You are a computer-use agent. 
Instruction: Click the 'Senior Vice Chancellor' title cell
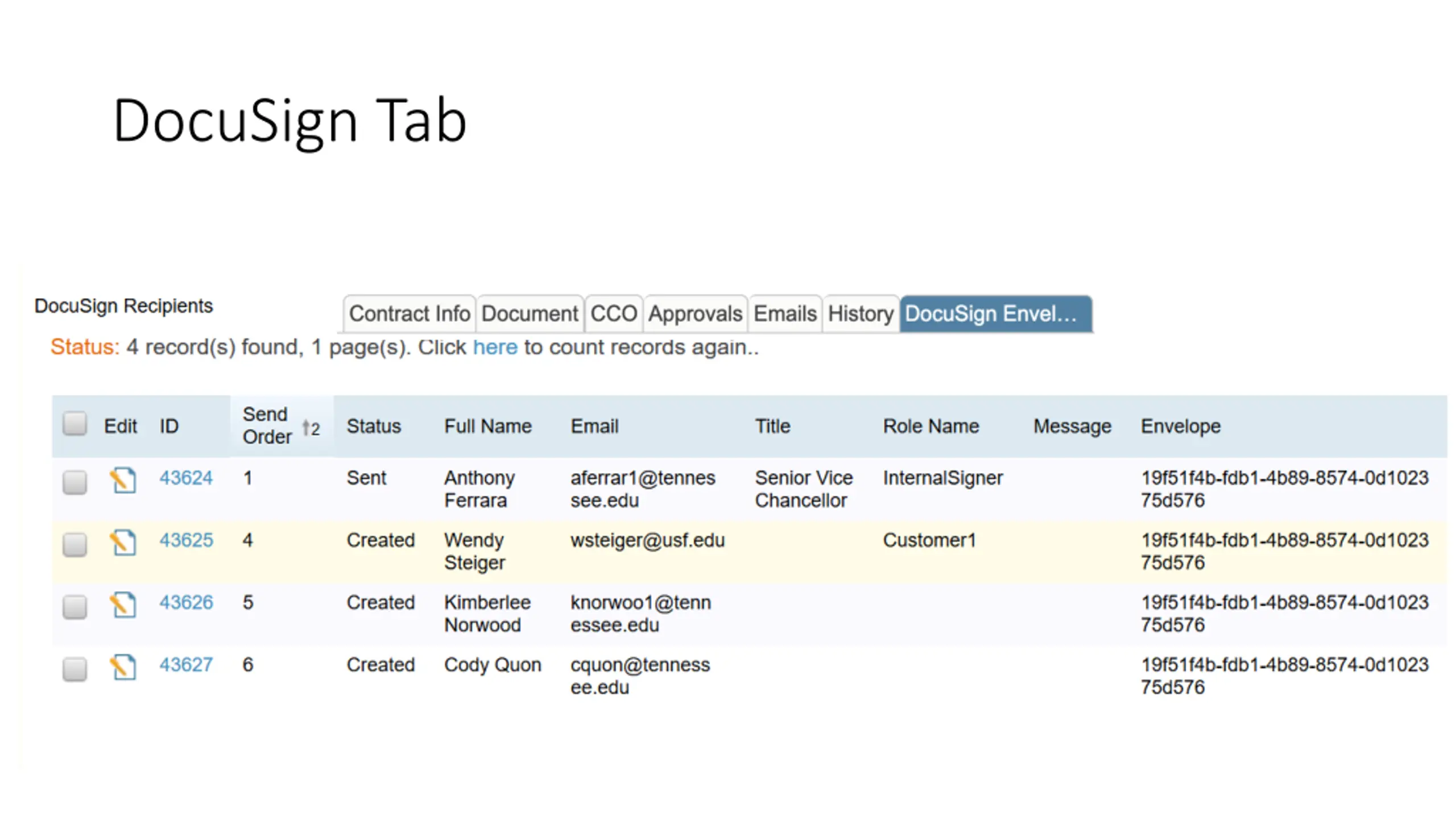804,489
